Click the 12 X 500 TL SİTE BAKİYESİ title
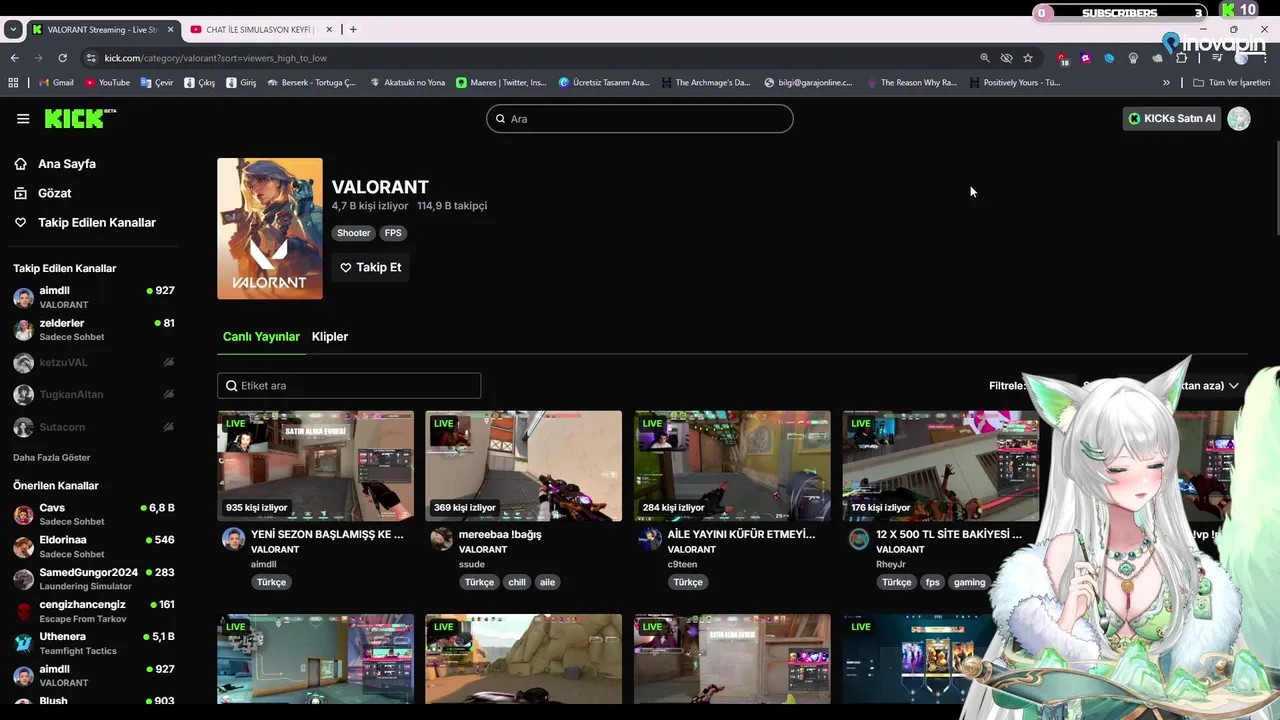The width and height of the screenshot is (1280, 720). [x=949, y=535]
